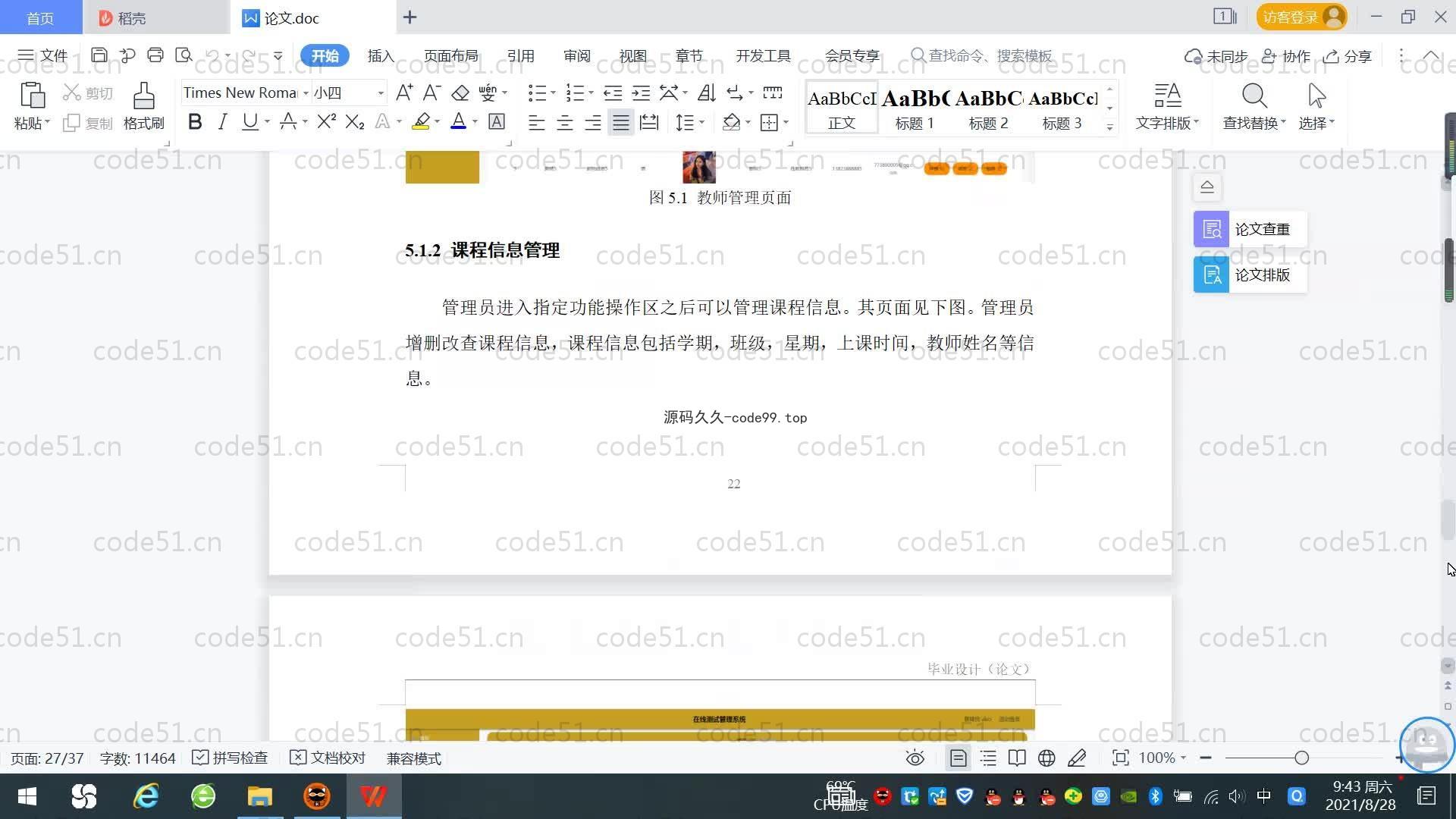
Task: Expand numbered list options arrow
Action: 591,93
